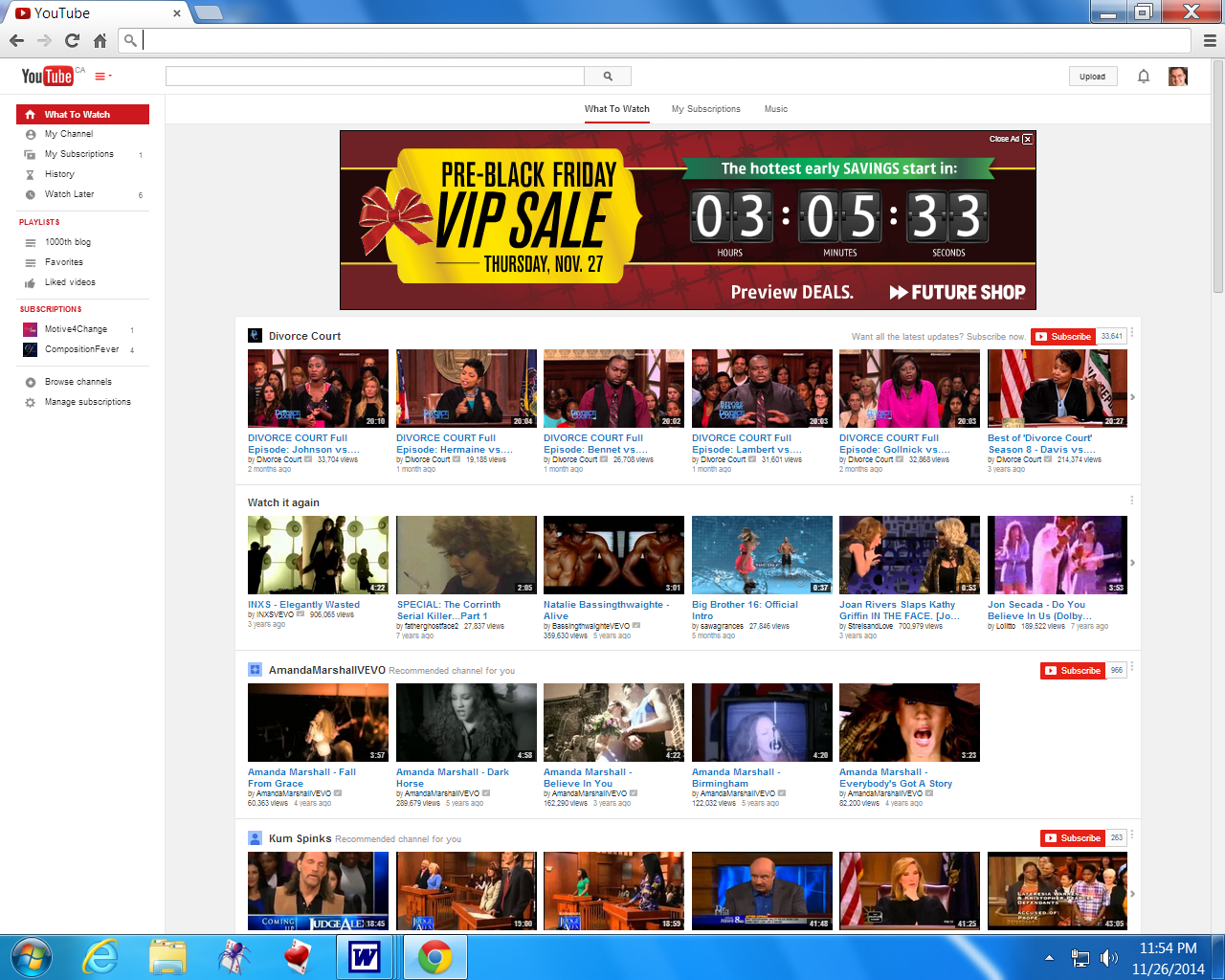Play Big Brother 16 Official Intro thumbnail
1225x980 pixels.
click(x=762, y=555)
